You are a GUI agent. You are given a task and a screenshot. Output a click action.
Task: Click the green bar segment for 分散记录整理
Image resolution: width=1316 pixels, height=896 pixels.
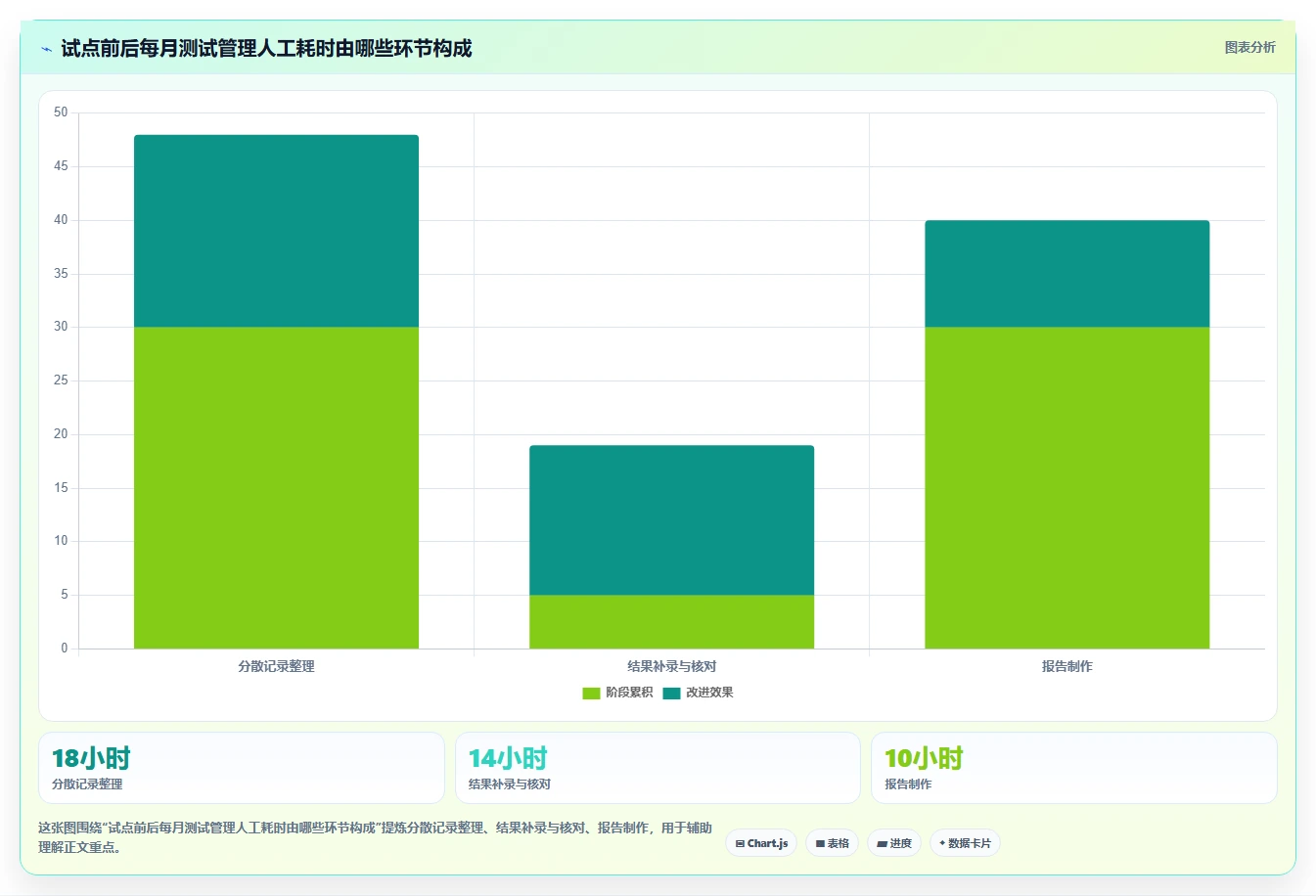click(x=276, y=487)
